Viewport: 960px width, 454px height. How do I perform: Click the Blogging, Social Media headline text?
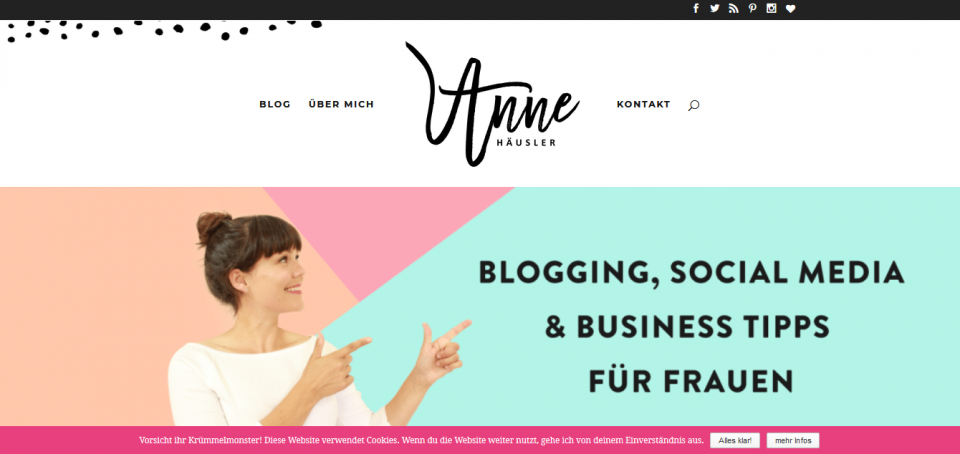(x=691, y=273)
